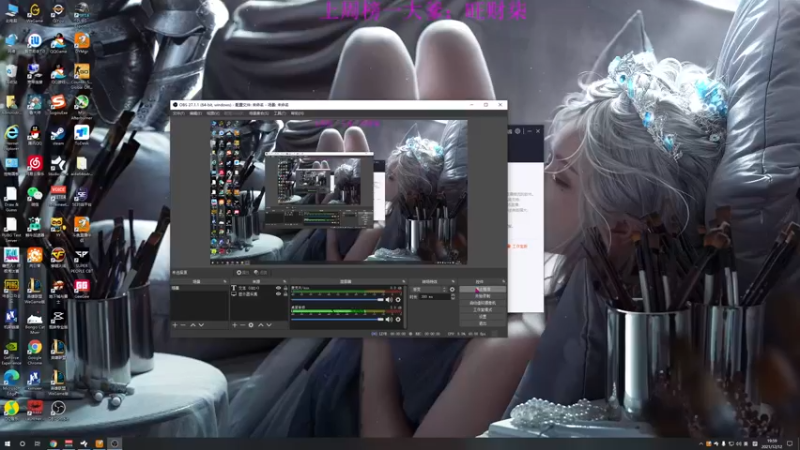
Task: Float the Sources dock panel
Action: (x=284, y=282)
